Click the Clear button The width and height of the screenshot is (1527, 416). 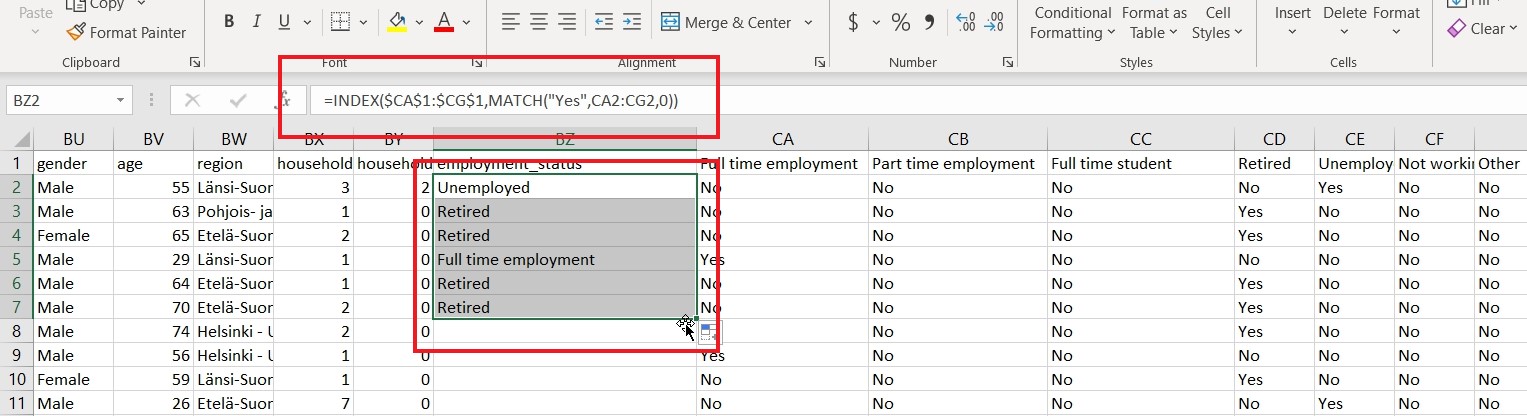1476,29
